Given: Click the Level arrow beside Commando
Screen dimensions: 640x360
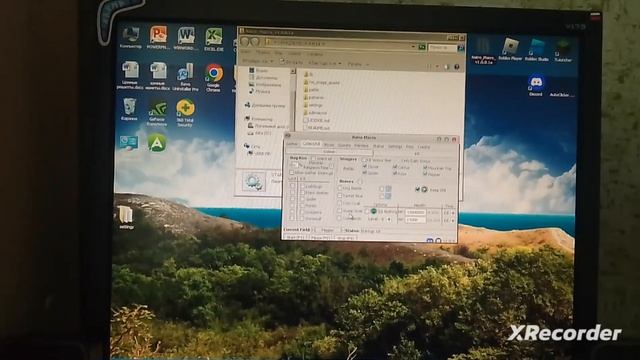Looking at the screenshot, I should point(389,220).
